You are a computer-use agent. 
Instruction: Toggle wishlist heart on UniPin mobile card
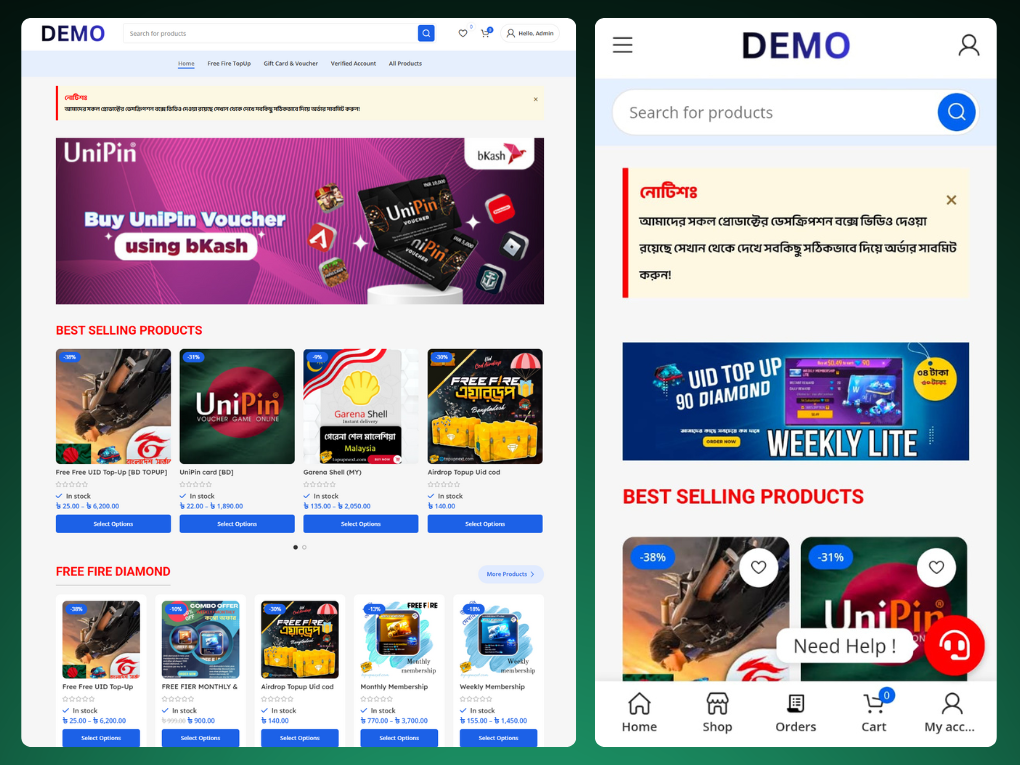pyautogui.click(x=937, y=567)
